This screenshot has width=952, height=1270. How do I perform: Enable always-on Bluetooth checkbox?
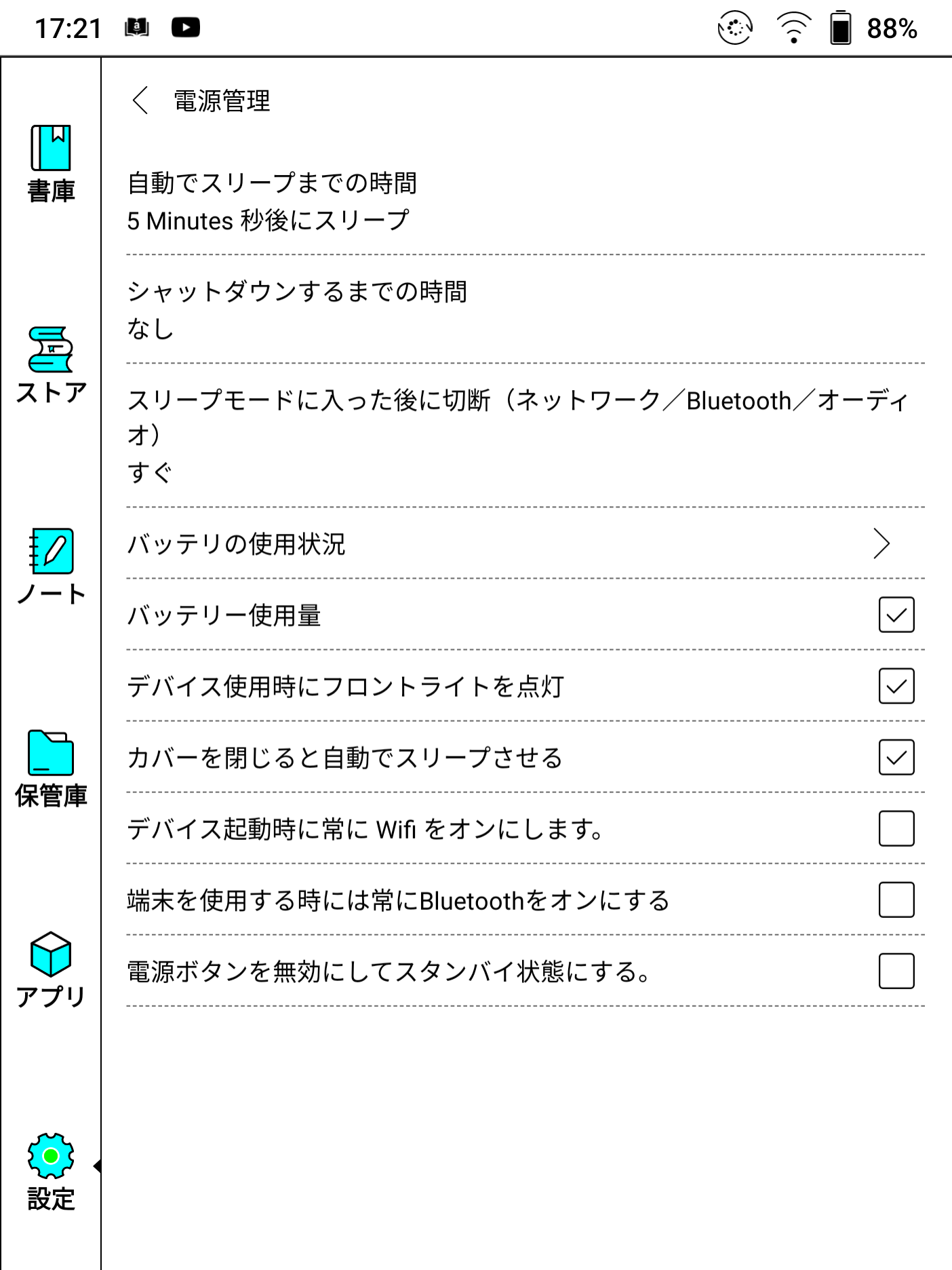896,900
